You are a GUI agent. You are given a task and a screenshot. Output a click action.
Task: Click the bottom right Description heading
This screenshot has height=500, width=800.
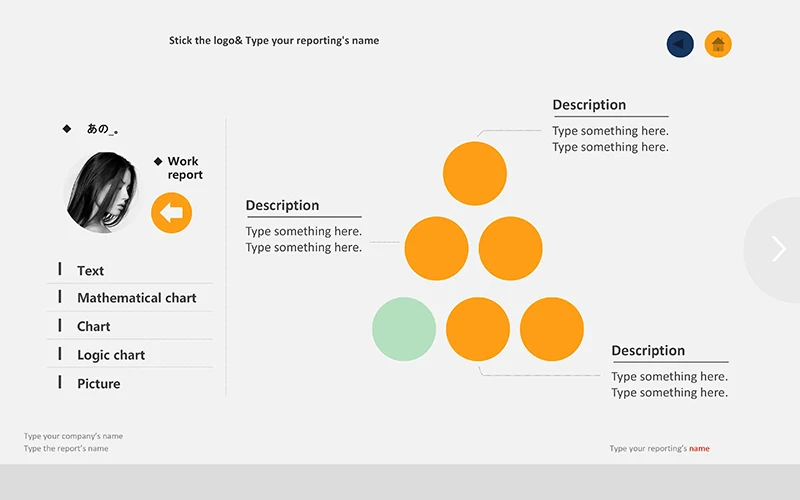click(648, 351)
